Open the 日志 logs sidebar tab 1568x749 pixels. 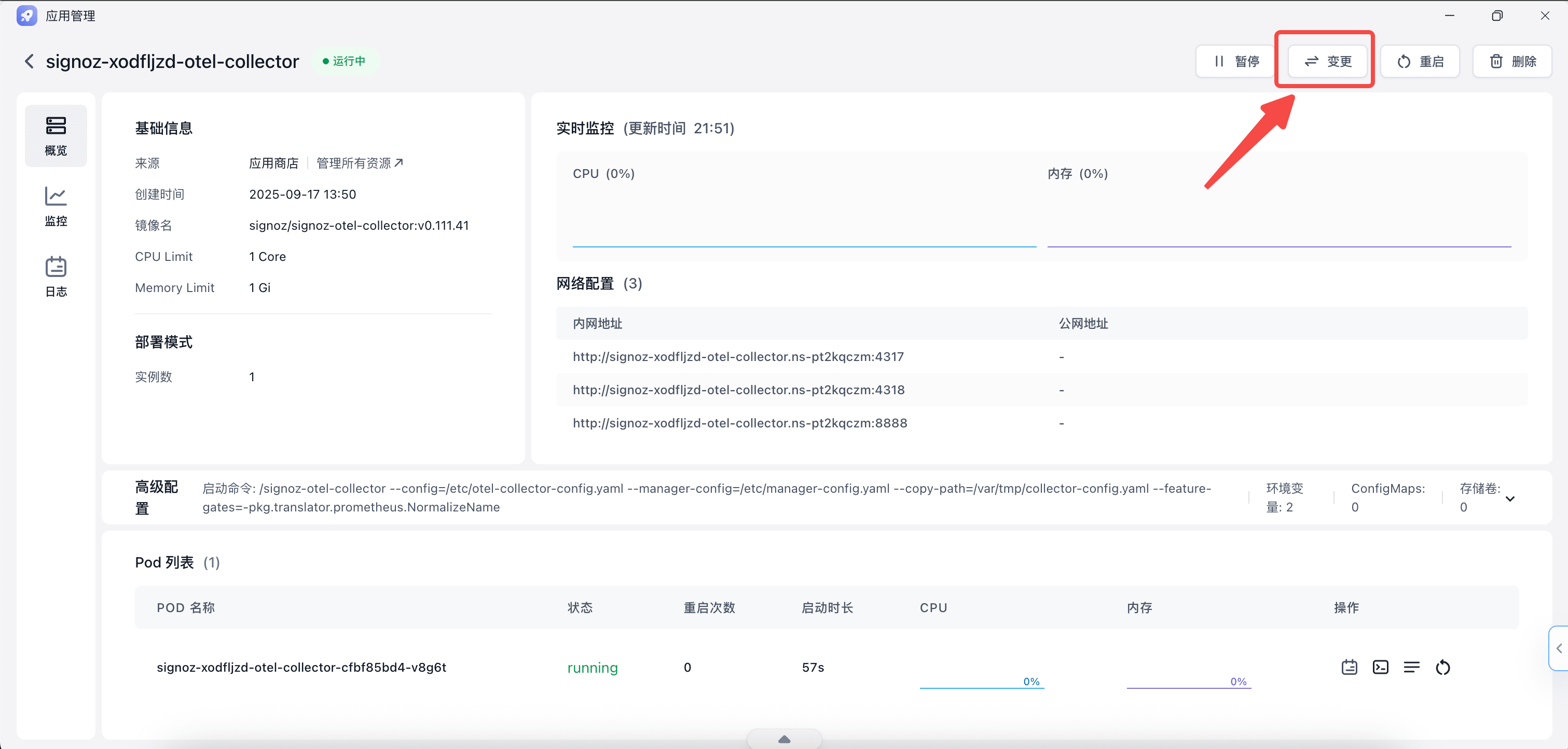coord(56,276)
